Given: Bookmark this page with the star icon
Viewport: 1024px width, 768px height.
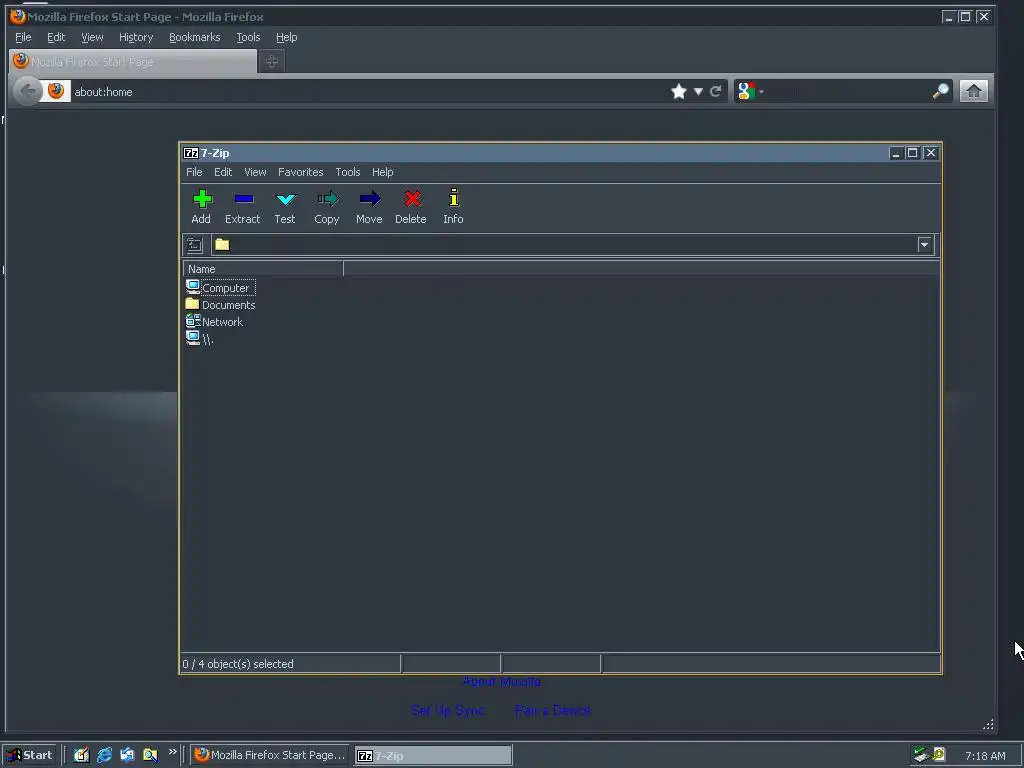Looking at the screenshot, I should [679, 91].
